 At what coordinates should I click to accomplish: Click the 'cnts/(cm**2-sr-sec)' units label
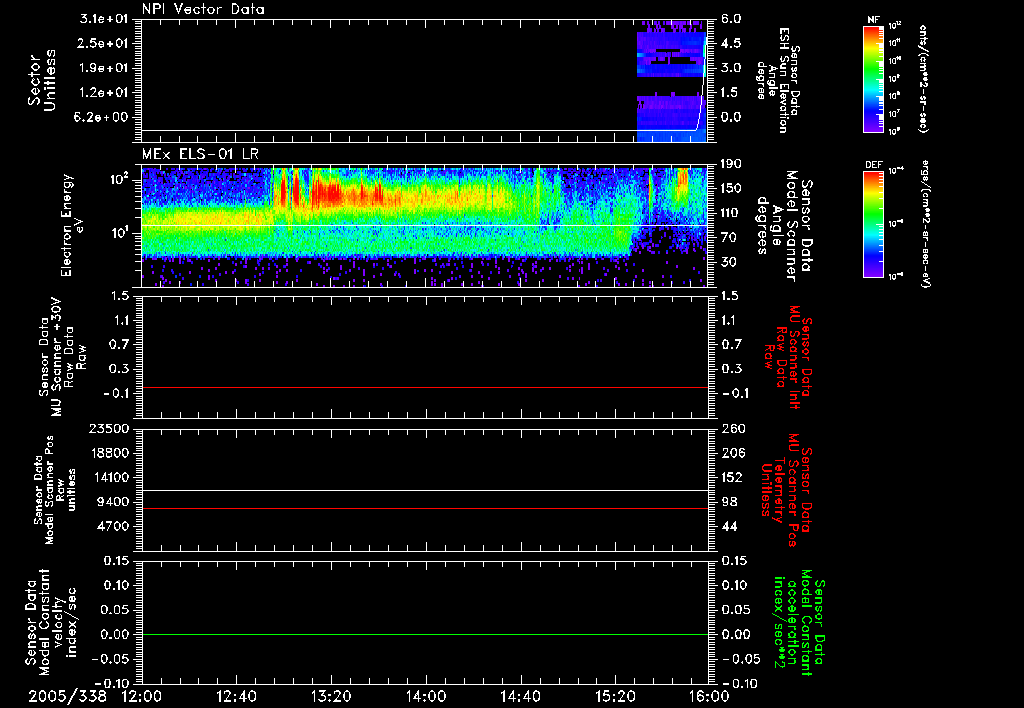coord(923,79)
